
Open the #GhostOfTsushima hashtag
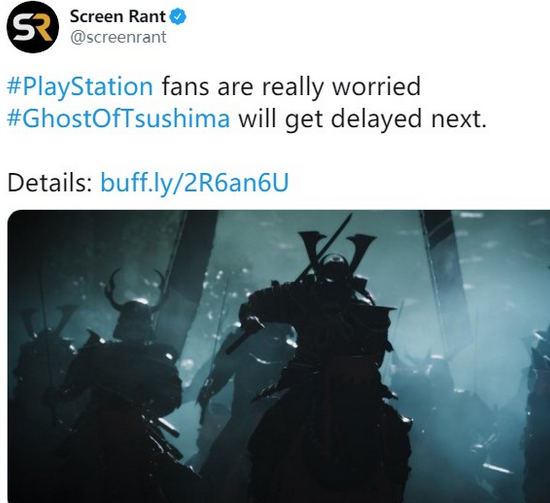tap(119, 119)
